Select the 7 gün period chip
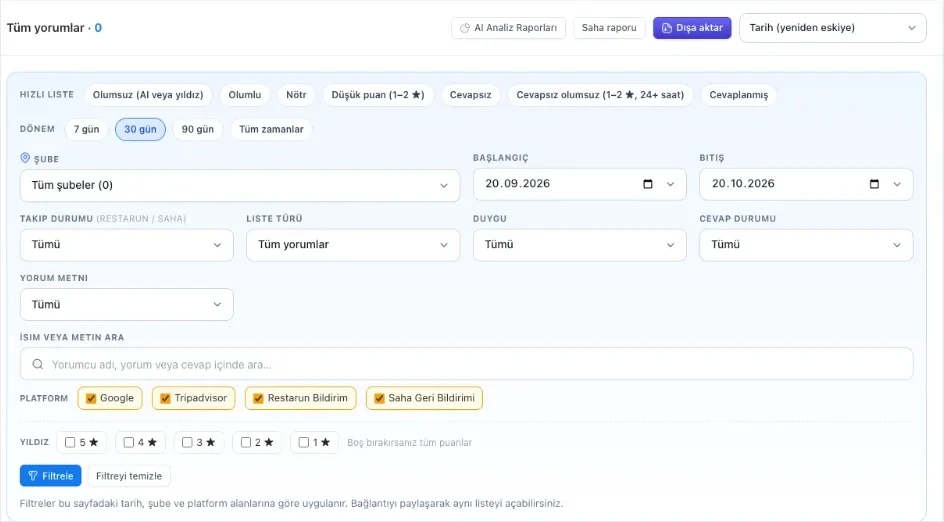 pos(86,129)
